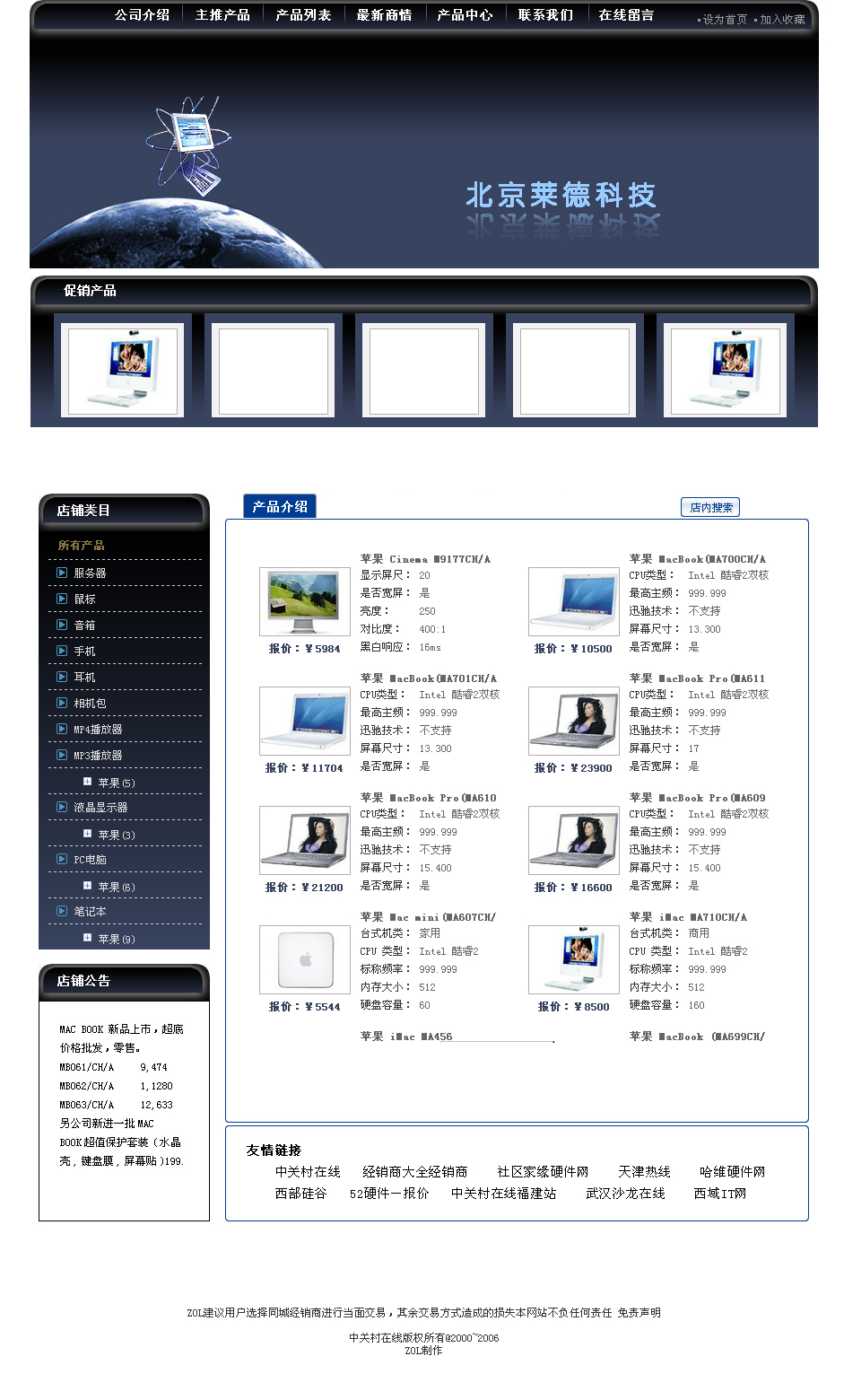The width and height of the screenshot is (844, 1400).
Task: Click the arrow icon beside 相机包
Action: pyautogui.click(x=62, y=703)
